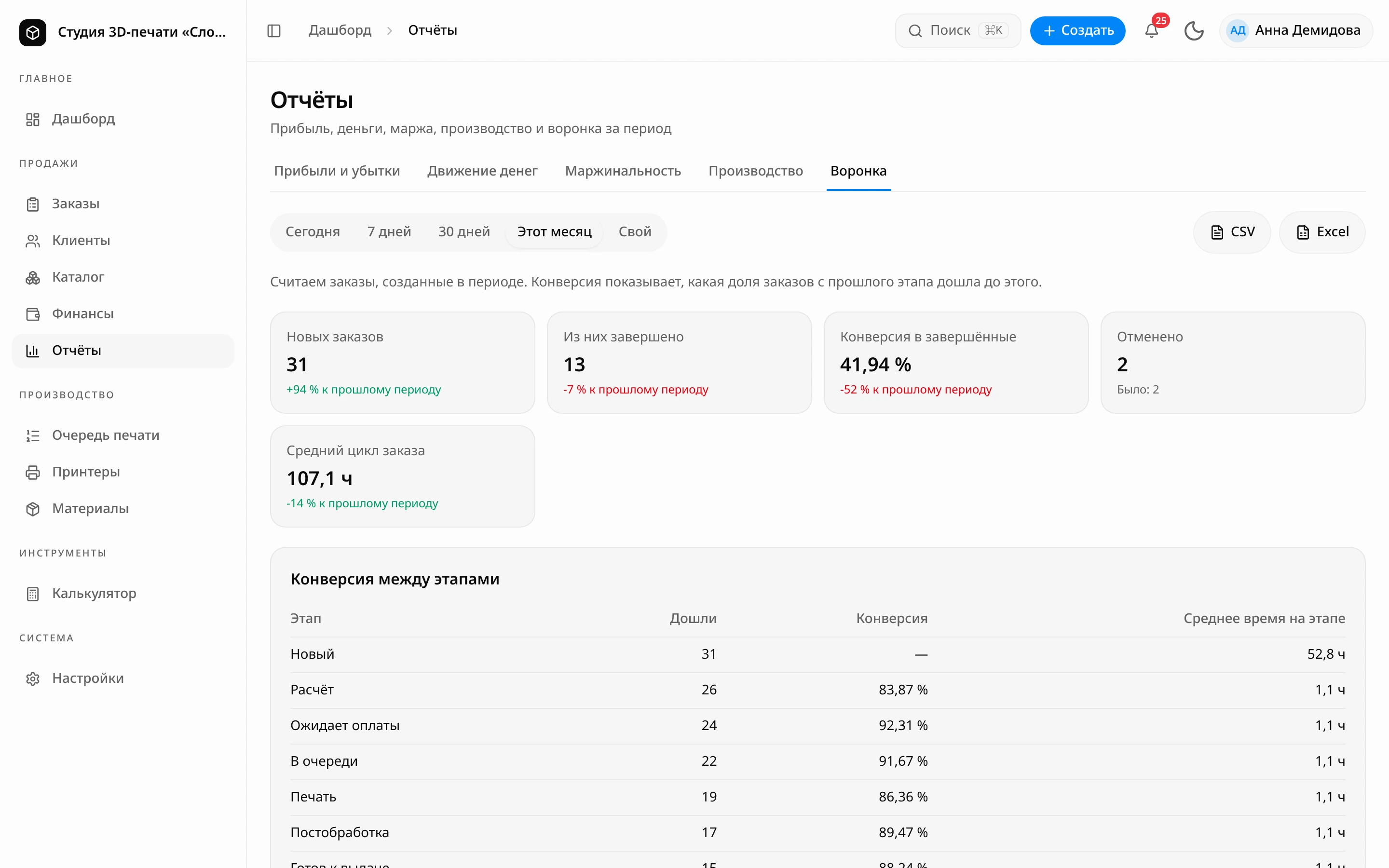Image resolution: width=1389 pixels, height=868 pixels.
Task: Click the Настройки gear icon
Action: coord(33,678)
